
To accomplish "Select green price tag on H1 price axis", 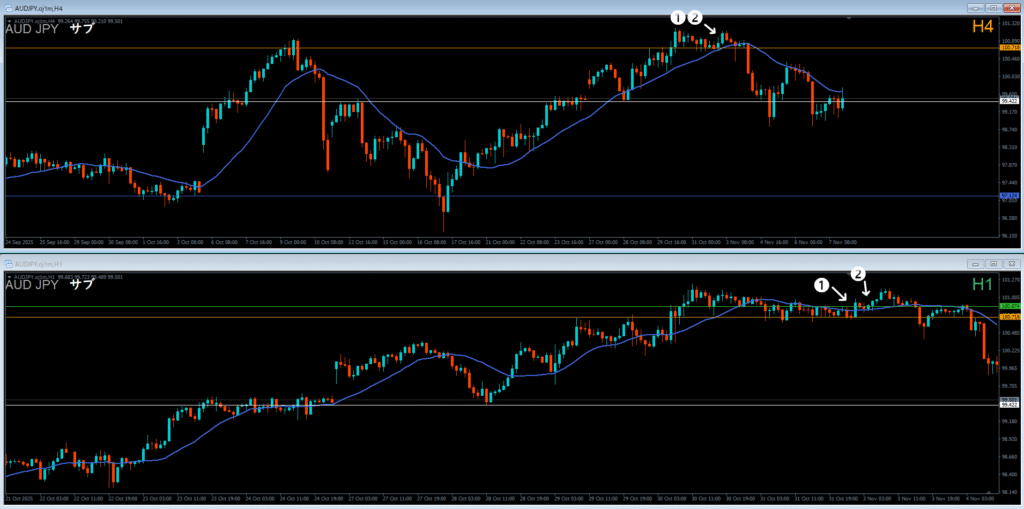I will point(1010,306).
